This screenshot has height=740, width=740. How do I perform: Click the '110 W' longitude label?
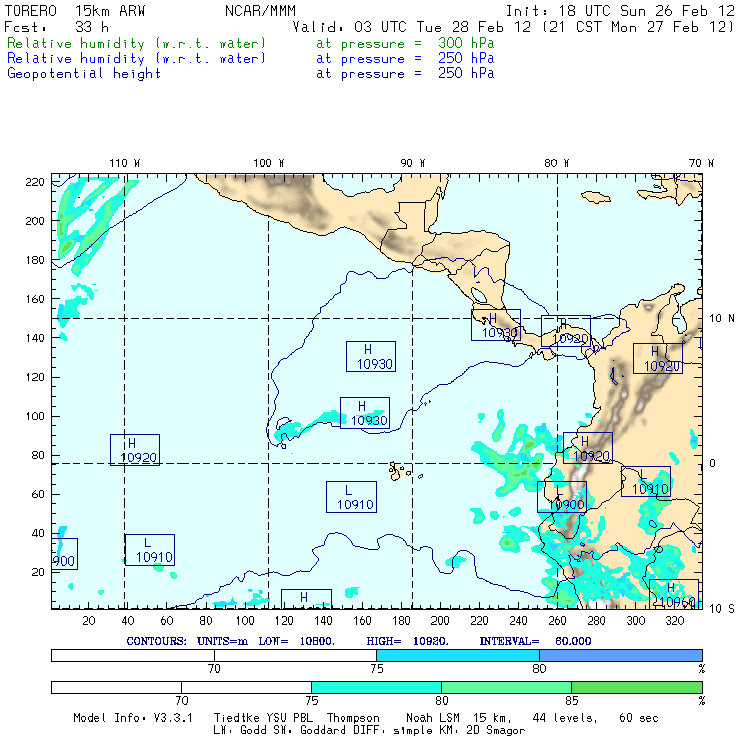(x=125, y=163)
